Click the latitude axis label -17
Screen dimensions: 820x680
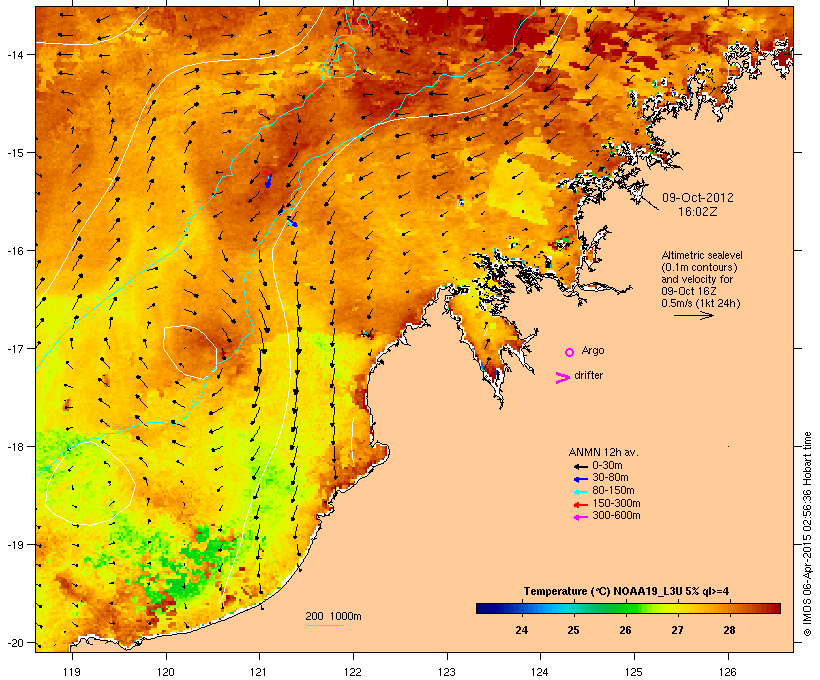coord(14,348)
